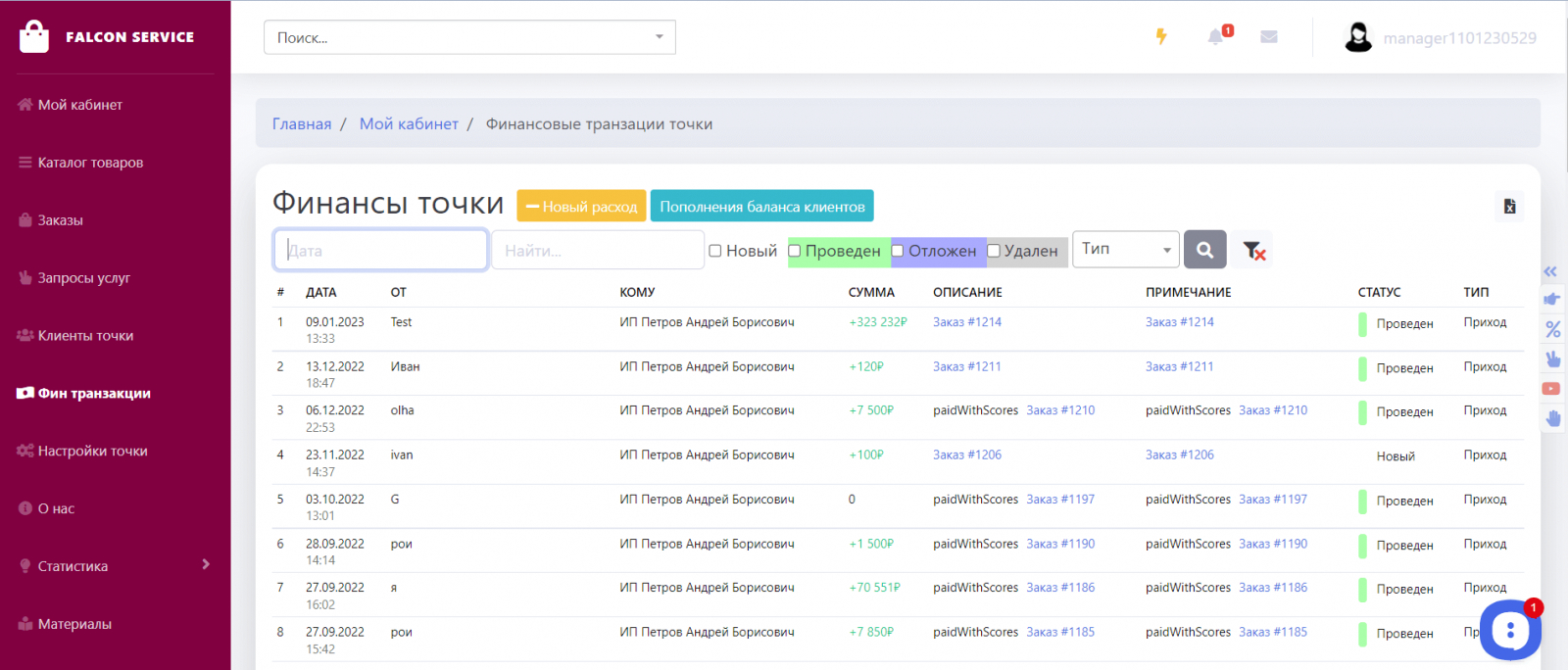The image size is (1568, 670).
Task: Open the notifications bell icon
Action: pyautogui.click(x=1216, y=37)
